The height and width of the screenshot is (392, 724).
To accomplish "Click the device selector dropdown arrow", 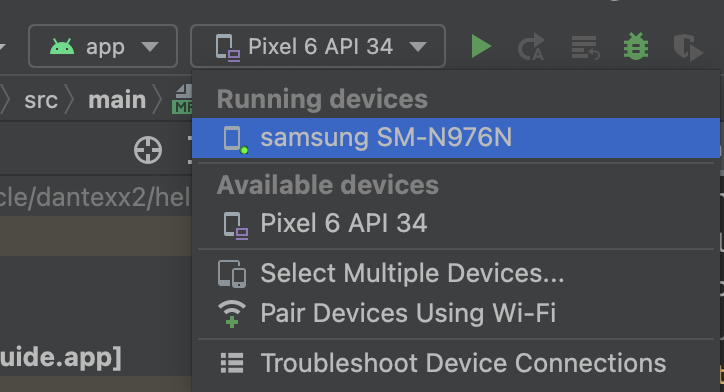I will (x=418, y=47).
